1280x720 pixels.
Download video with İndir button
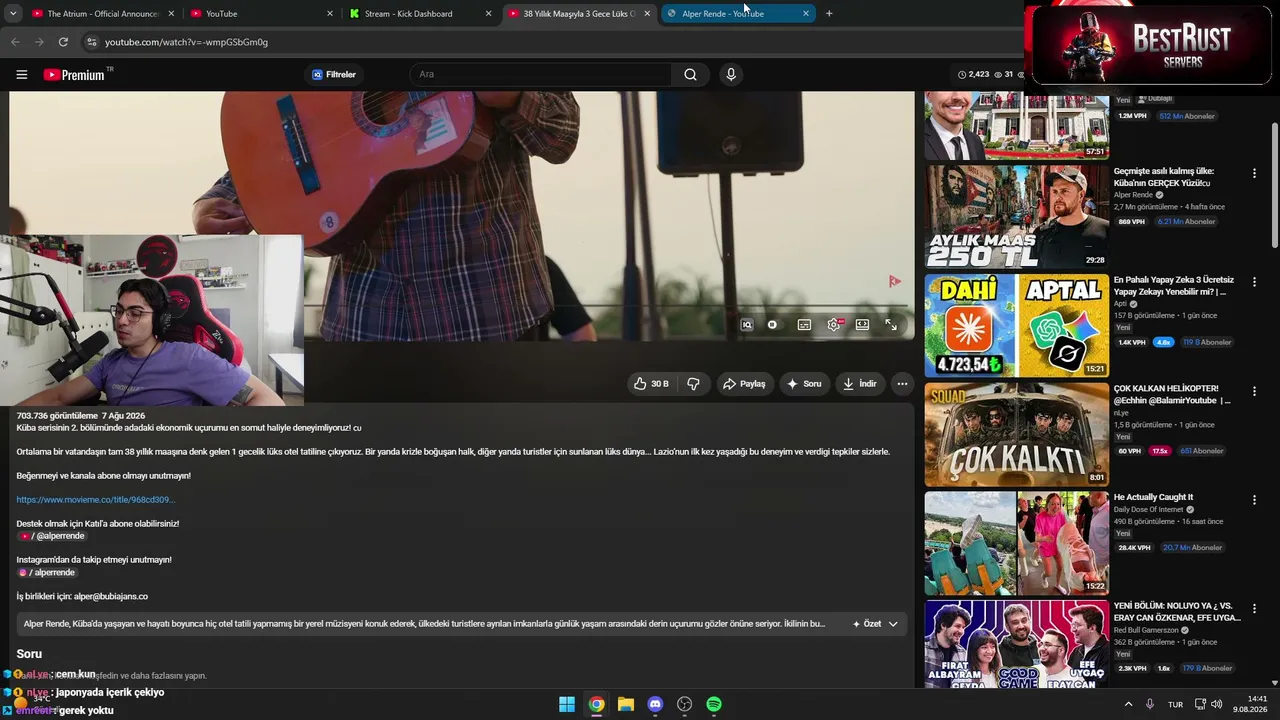(860, 384)
